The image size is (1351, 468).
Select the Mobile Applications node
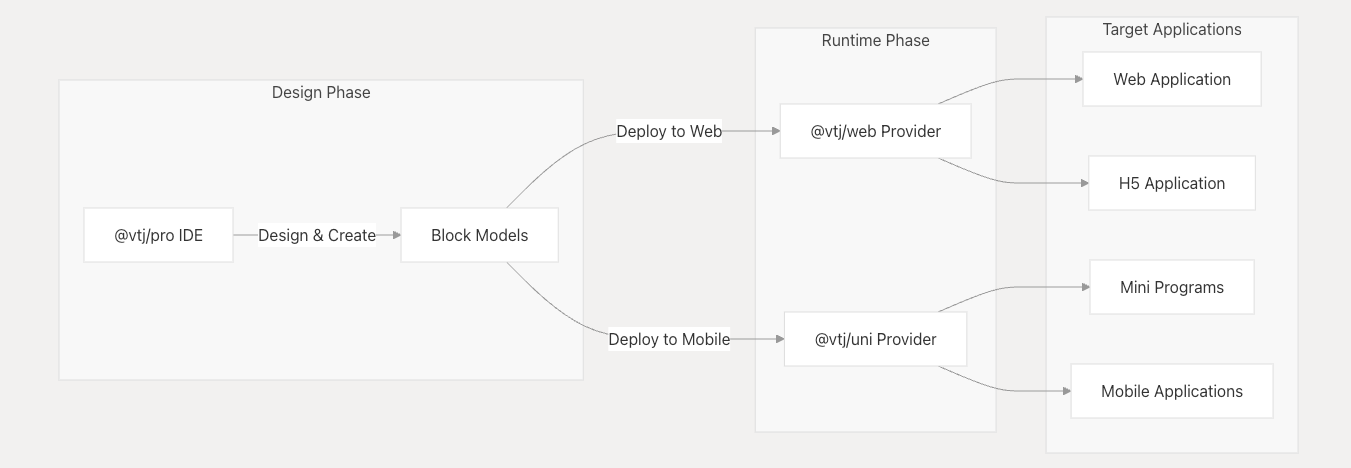click(x=1171, y=391)
